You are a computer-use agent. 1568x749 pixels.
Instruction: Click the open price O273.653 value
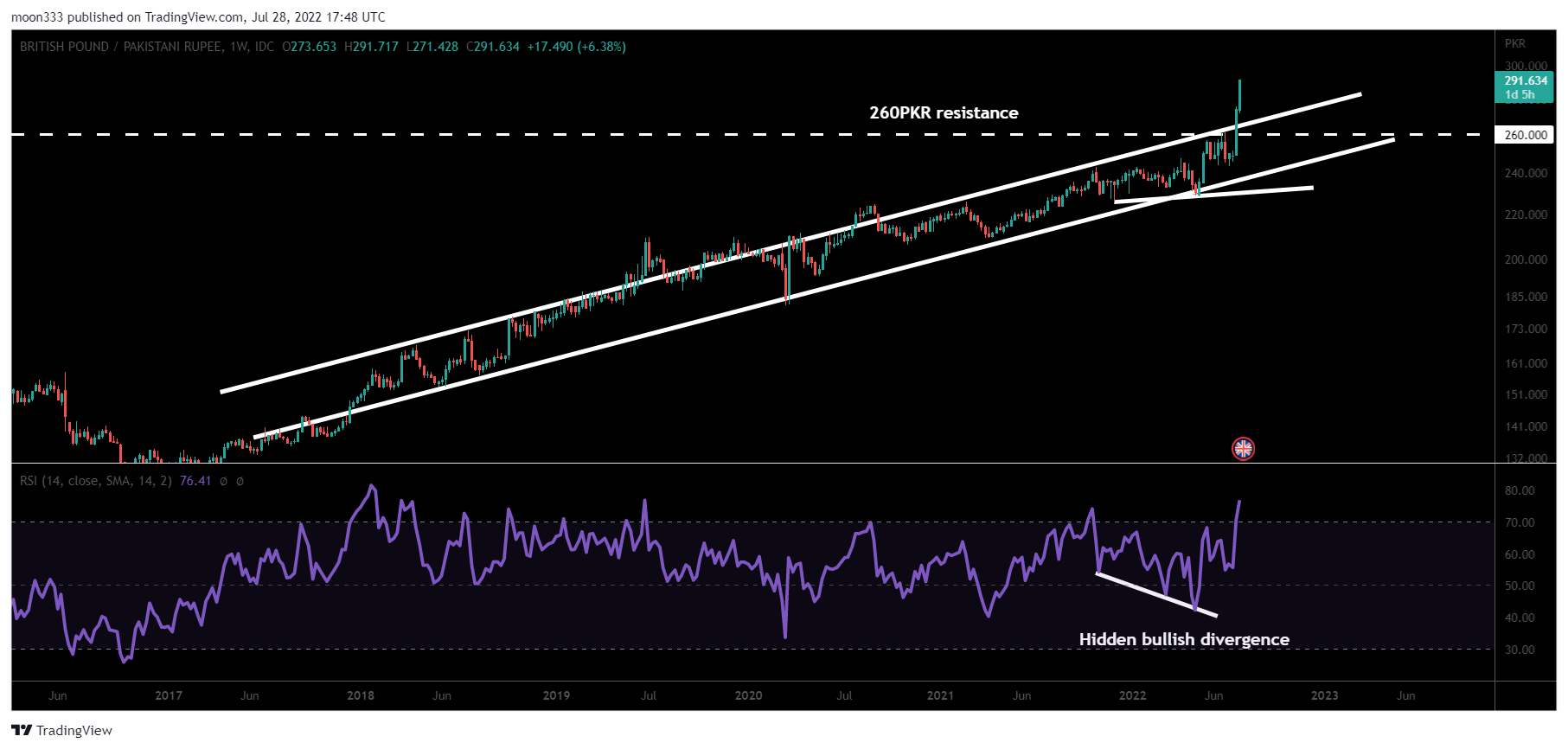(x=309, y=47)
